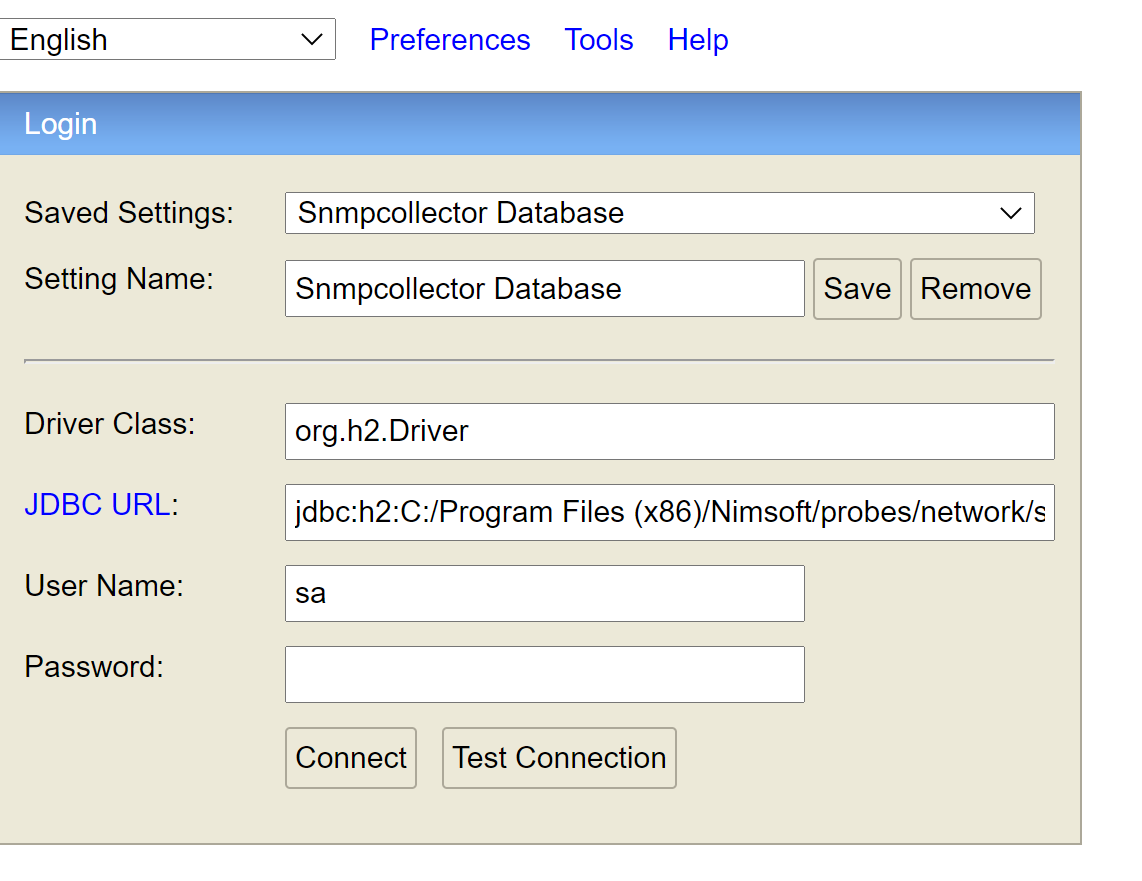
Task: Click the Password label text
Action: point(94,667)
